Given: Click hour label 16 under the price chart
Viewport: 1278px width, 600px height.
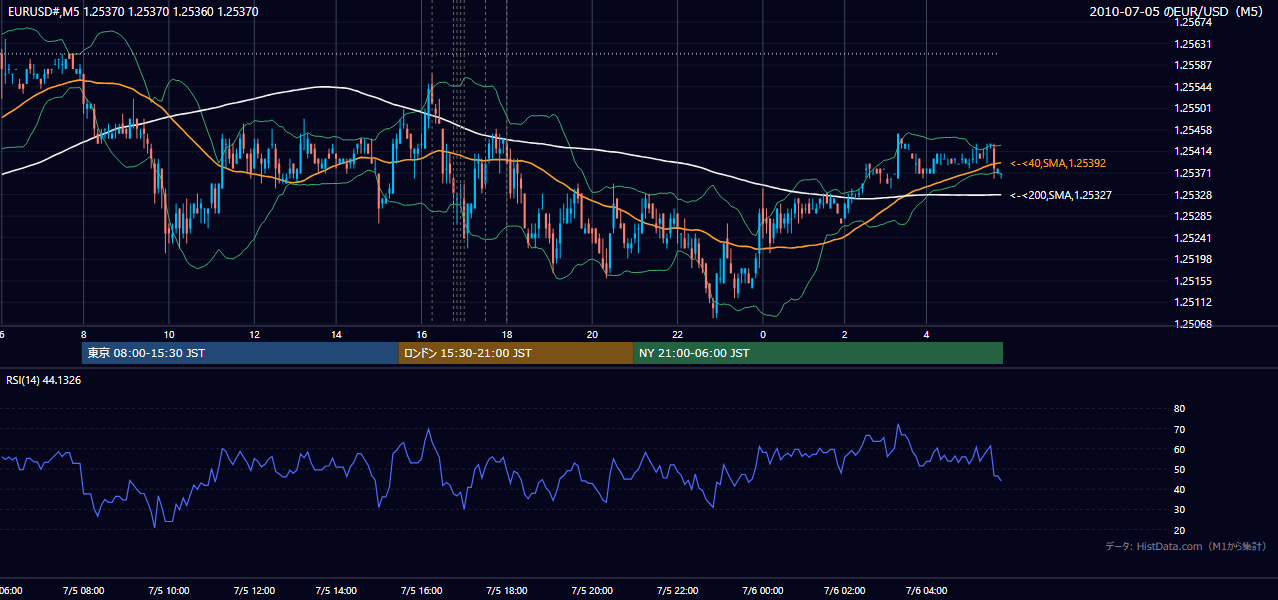Looking at the screenshot, I should click(x=422, y=335).
